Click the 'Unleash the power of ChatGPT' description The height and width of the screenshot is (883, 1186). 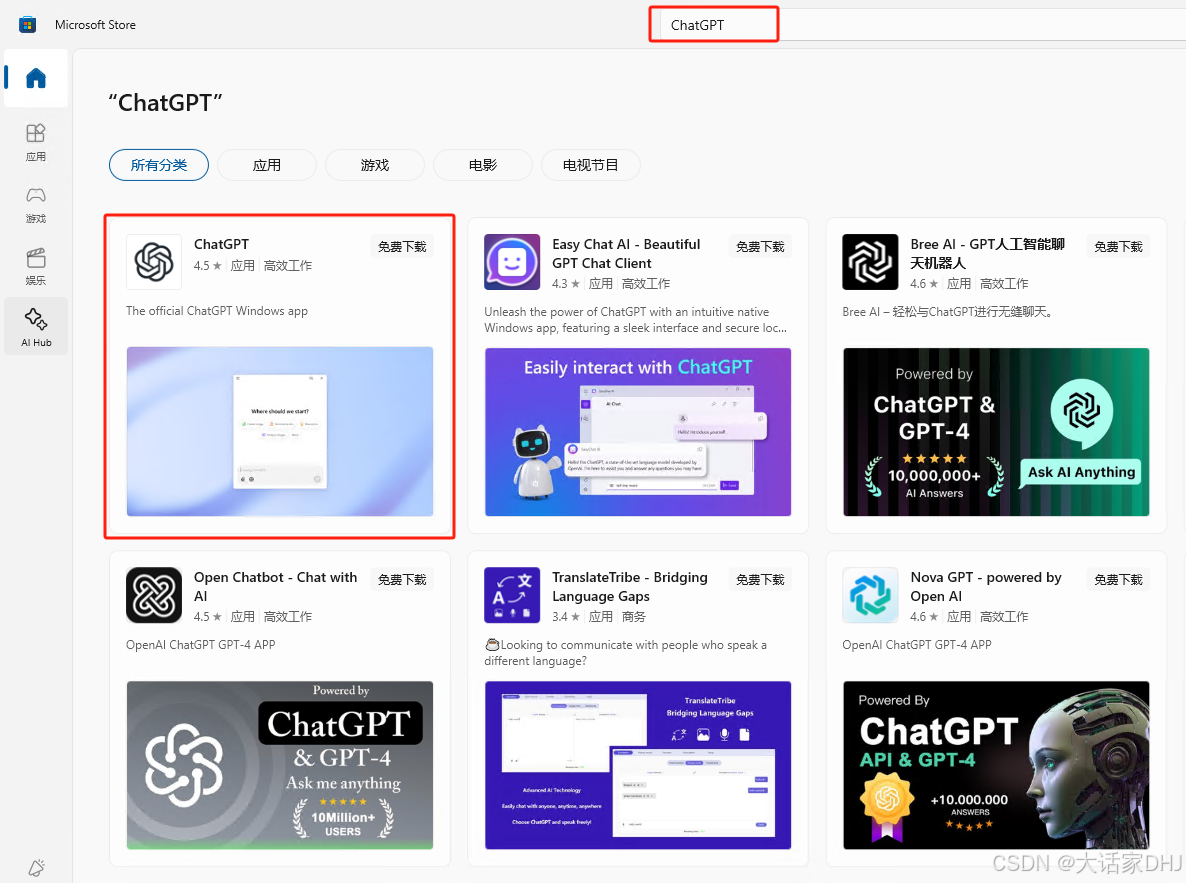(635, 320)
